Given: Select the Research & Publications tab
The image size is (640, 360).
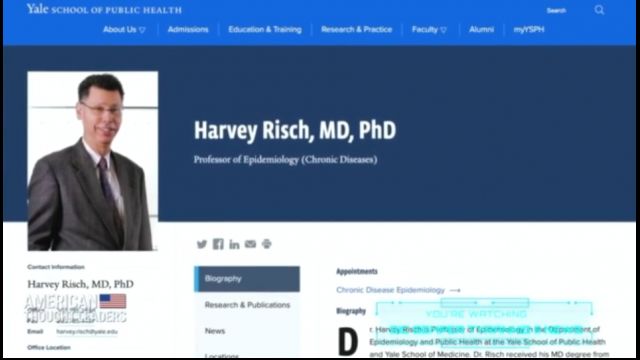Looking at the screenshot, I should click(247, 305).
